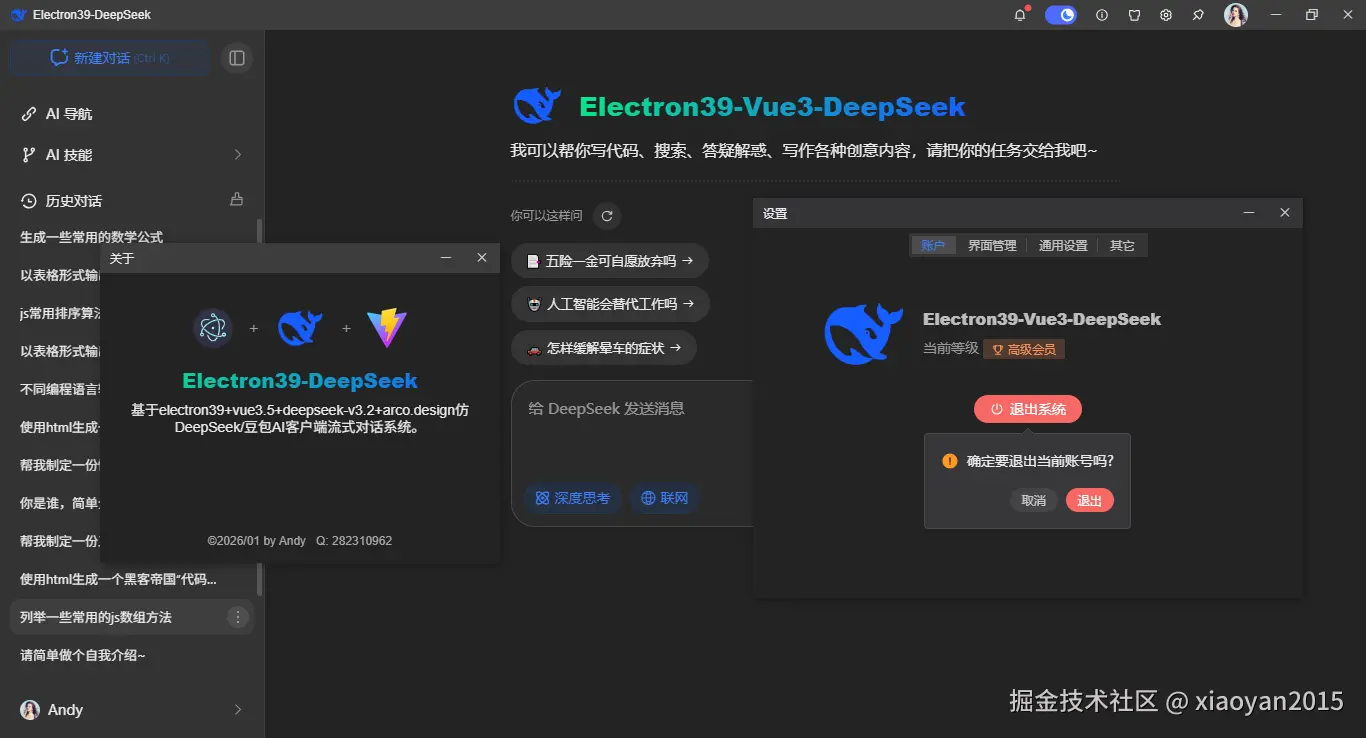Toggle 深度思考 deep thinking mode
This screenshot has width=1366, height=738.
(572, 498)
